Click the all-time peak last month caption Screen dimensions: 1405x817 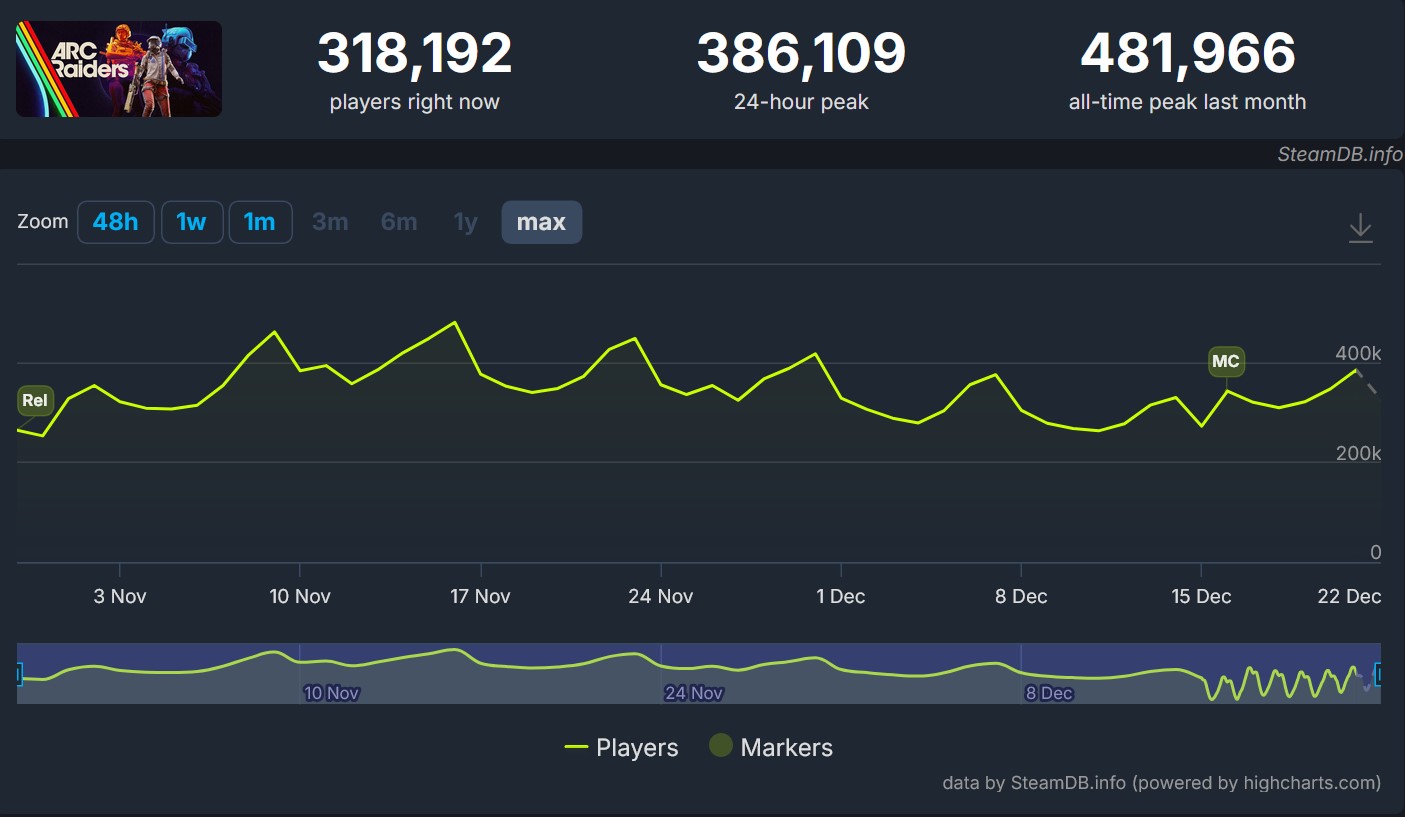pyautogui.click(x=1187, y=102)
